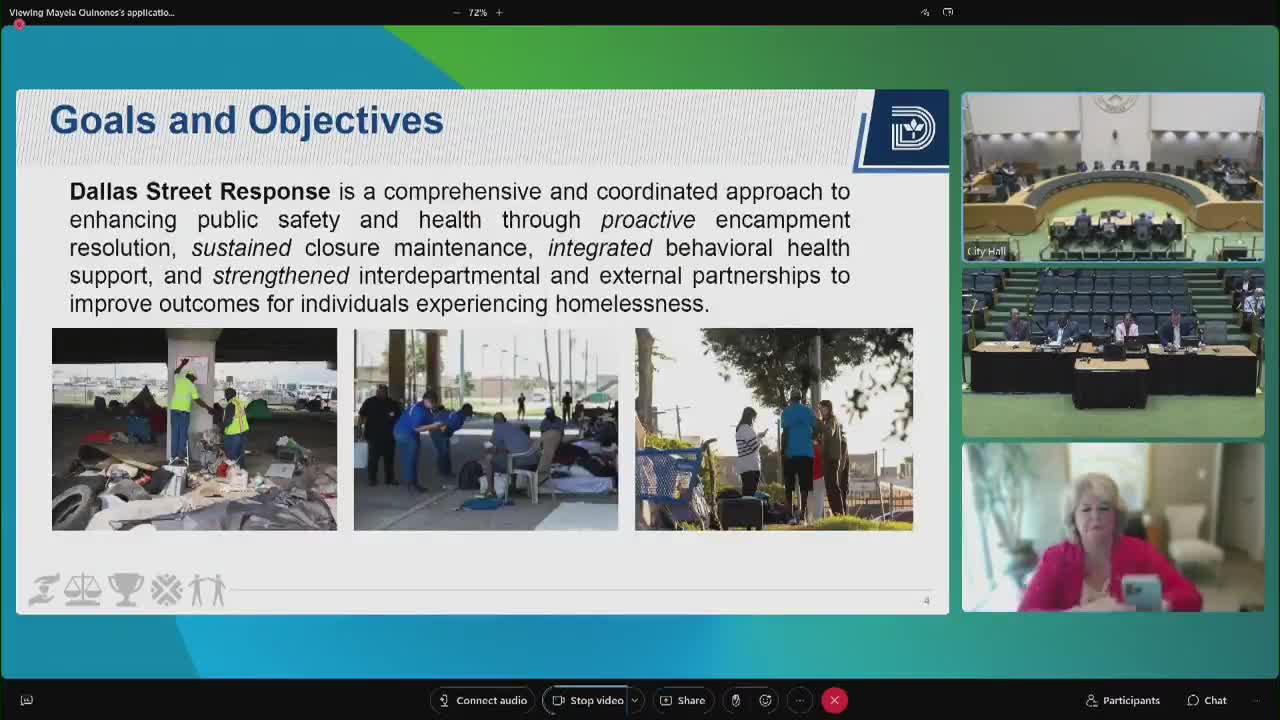Click the Goals and Objectives slide title
The height and width of the screenshot is (720, 1280).
pyautogui.click(x=246, y=120)
